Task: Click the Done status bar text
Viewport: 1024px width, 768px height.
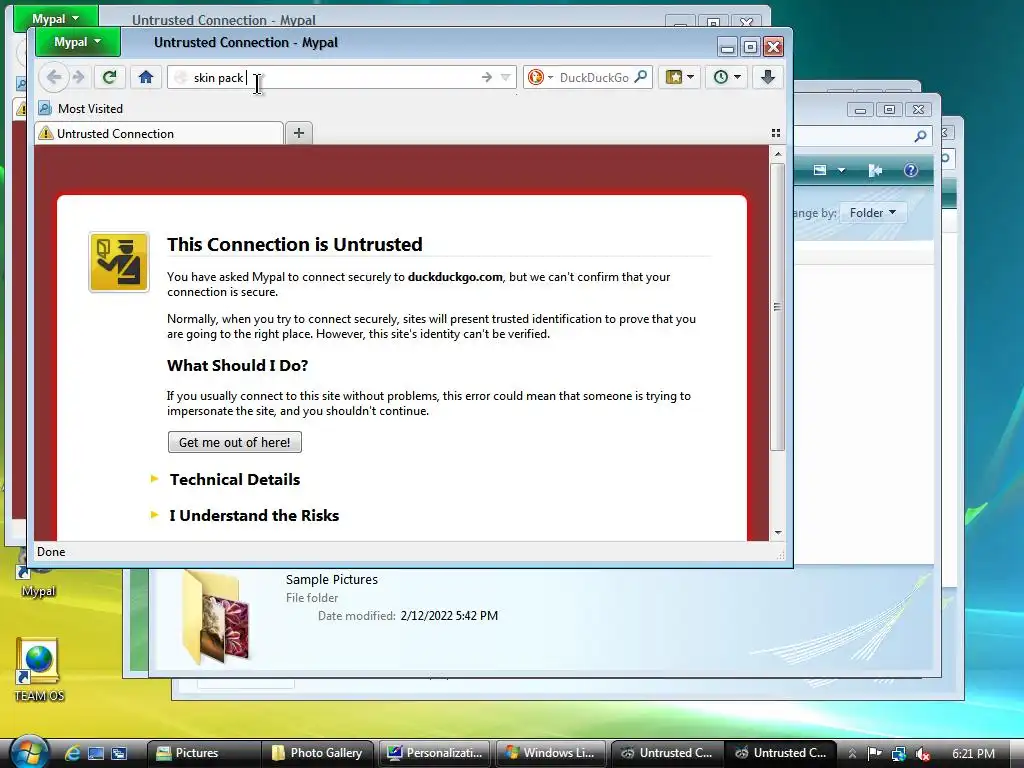Action: [x=51, y=552]
